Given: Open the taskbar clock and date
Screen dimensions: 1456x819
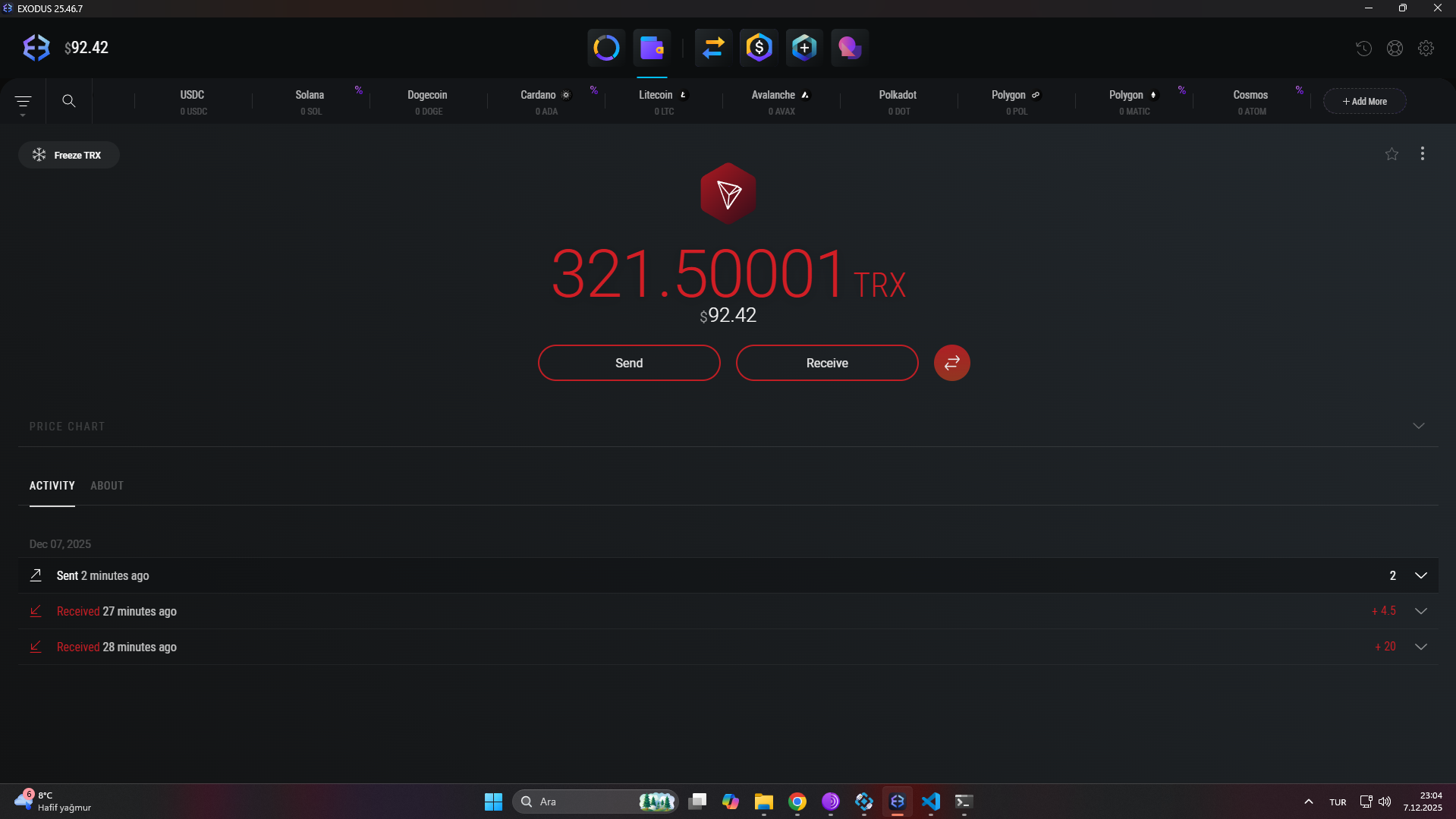Looking at the screenshot, I should click(1423, 802).
